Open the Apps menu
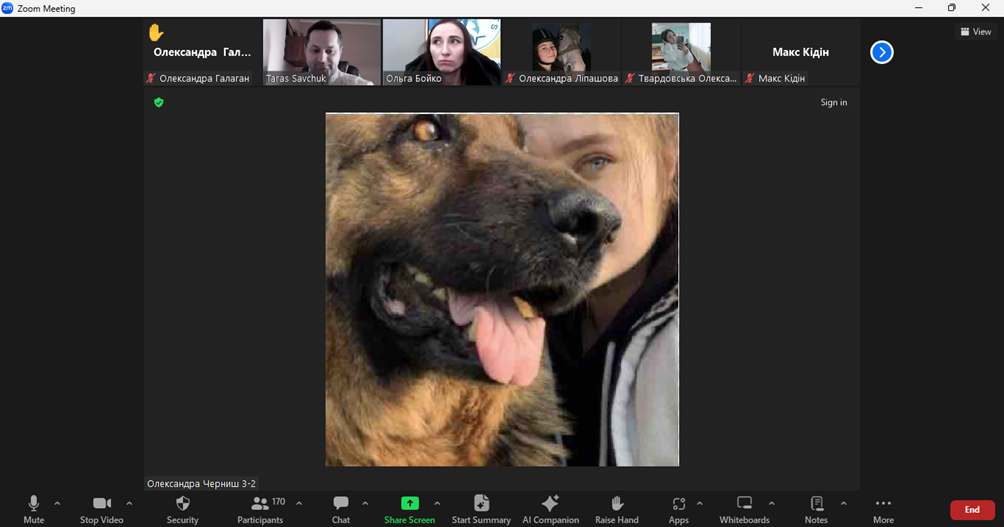The width and height of the screenshot is (1004, 527). (x=679, y=510)
